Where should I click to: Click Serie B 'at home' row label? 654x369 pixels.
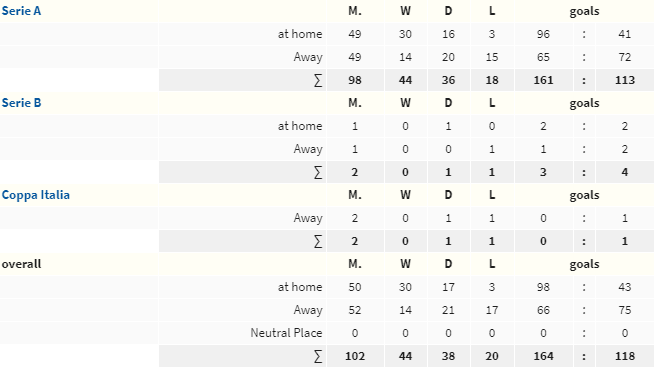point(300,126)
